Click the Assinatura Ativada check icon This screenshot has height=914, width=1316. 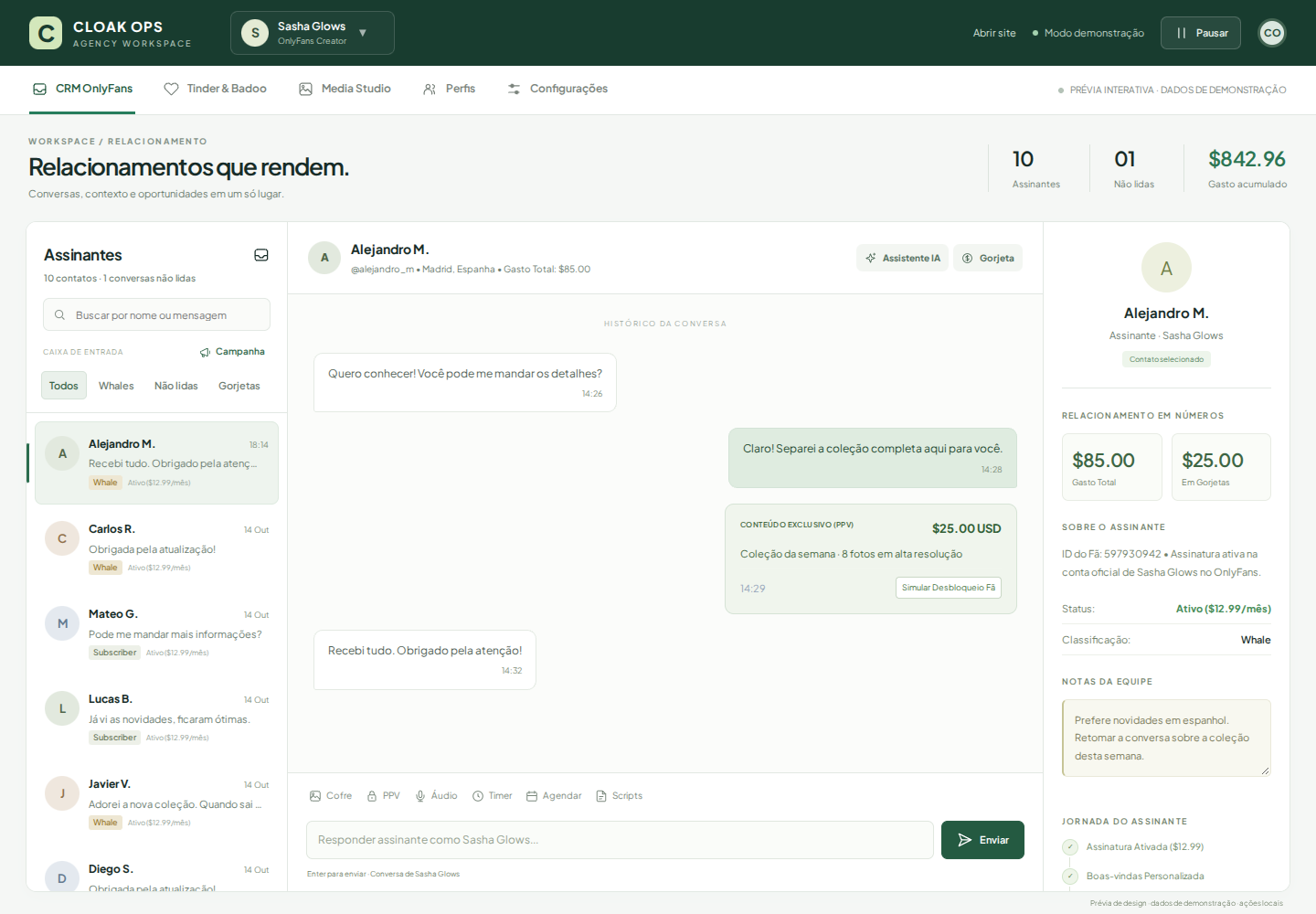[x=1070, y=847]
